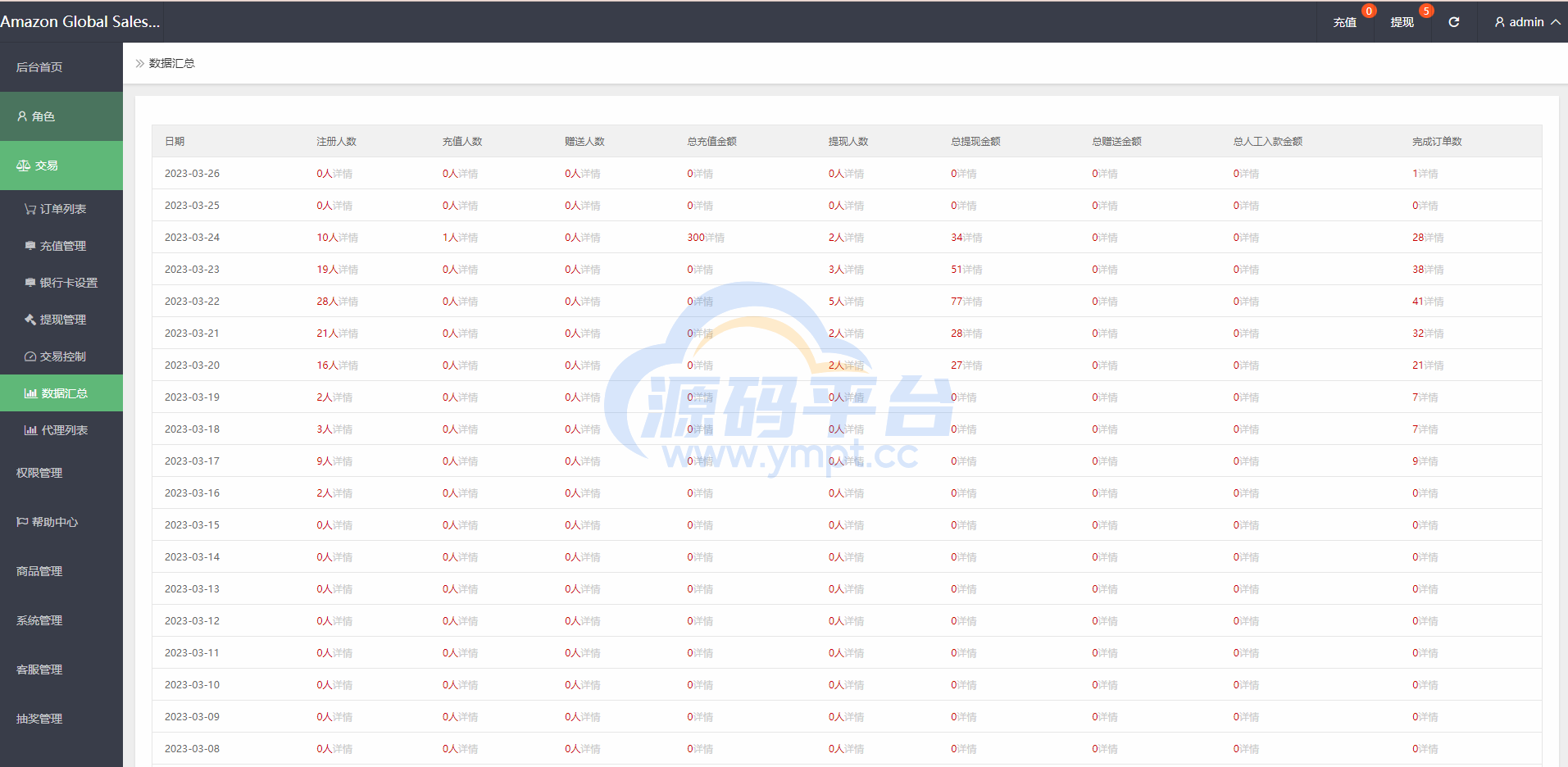Viewport: 1568px width, 767px height.
Task: Open 提现人数 详情 for 2023-03-12
Action: coord(854,621)
